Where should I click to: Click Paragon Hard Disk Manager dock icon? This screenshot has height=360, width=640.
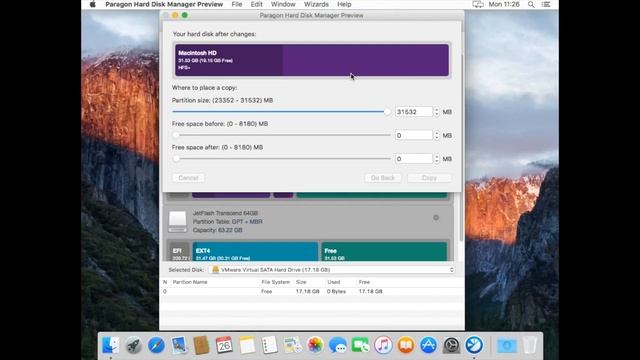[x=474, y=345]
